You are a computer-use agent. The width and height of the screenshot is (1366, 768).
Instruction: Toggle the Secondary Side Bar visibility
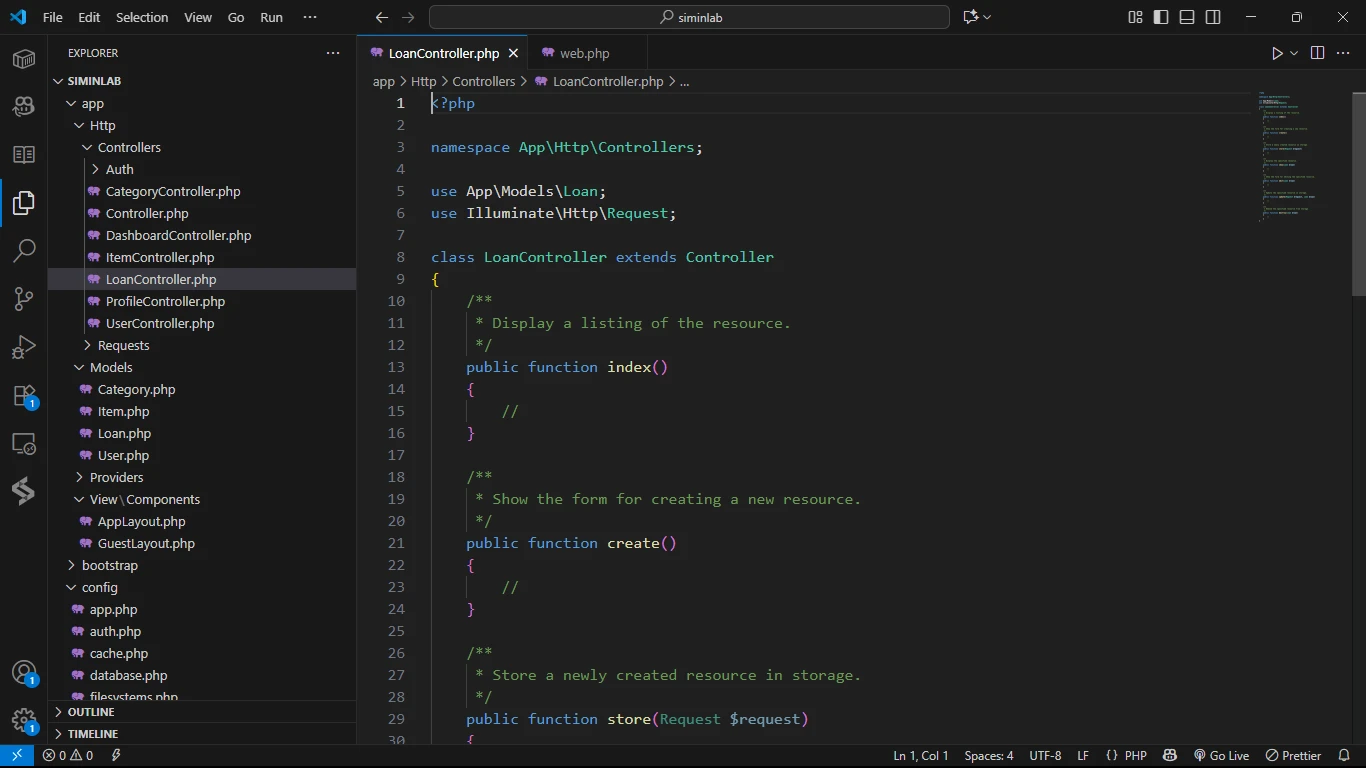pos(1213,17)
